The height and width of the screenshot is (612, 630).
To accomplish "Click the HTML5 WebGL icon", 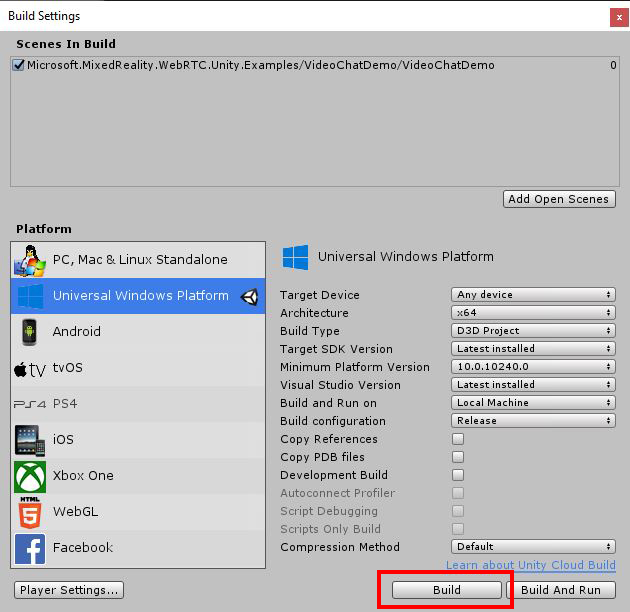I will point(30,512).
